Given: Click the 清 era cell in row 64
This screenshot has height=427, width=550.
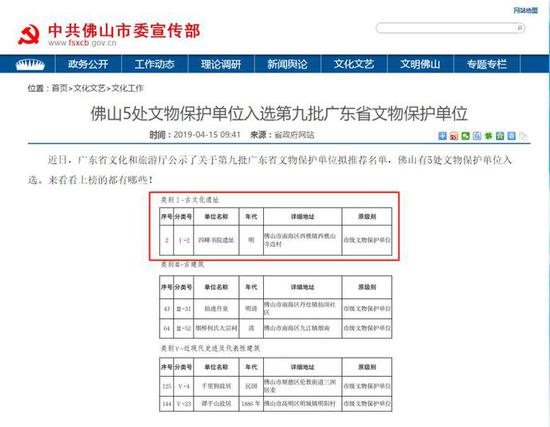Looking at the screenshot, I should click(251, 328).
